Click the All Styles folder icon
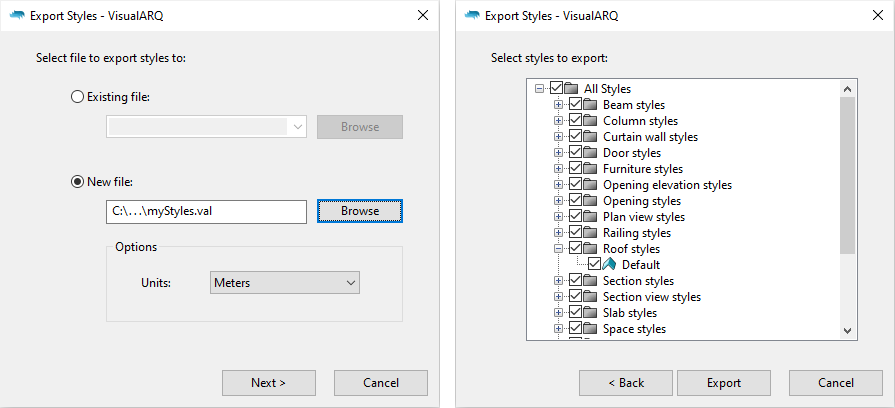The height and width of the screenshot is (408, 895). click(571, 88)
